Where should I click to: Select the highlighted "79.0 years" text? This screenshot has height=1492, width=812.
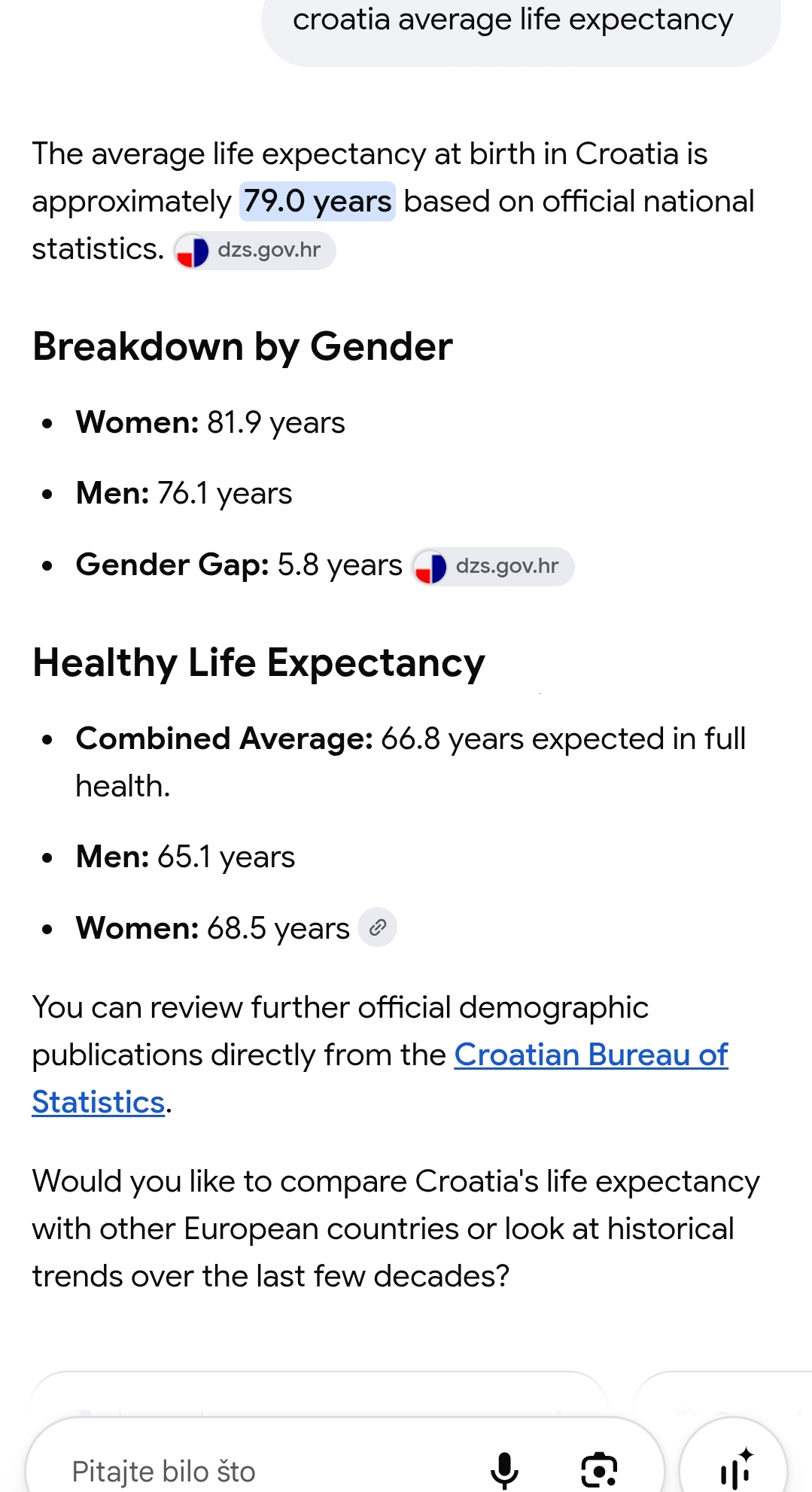(318, 202)
